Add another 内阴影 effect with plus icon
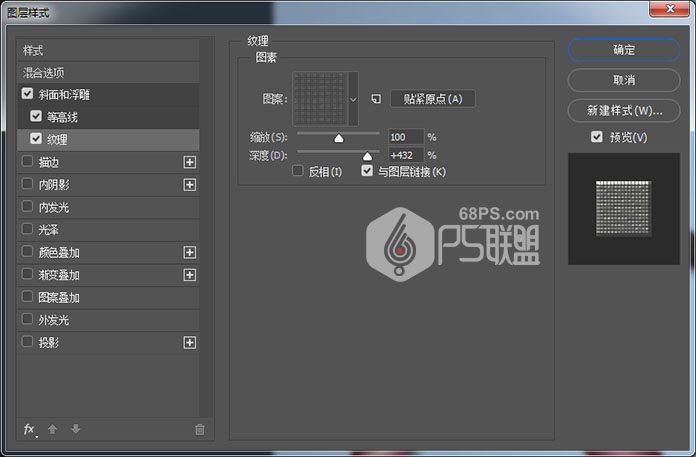696x457 pixels. (x=190, y=185)
